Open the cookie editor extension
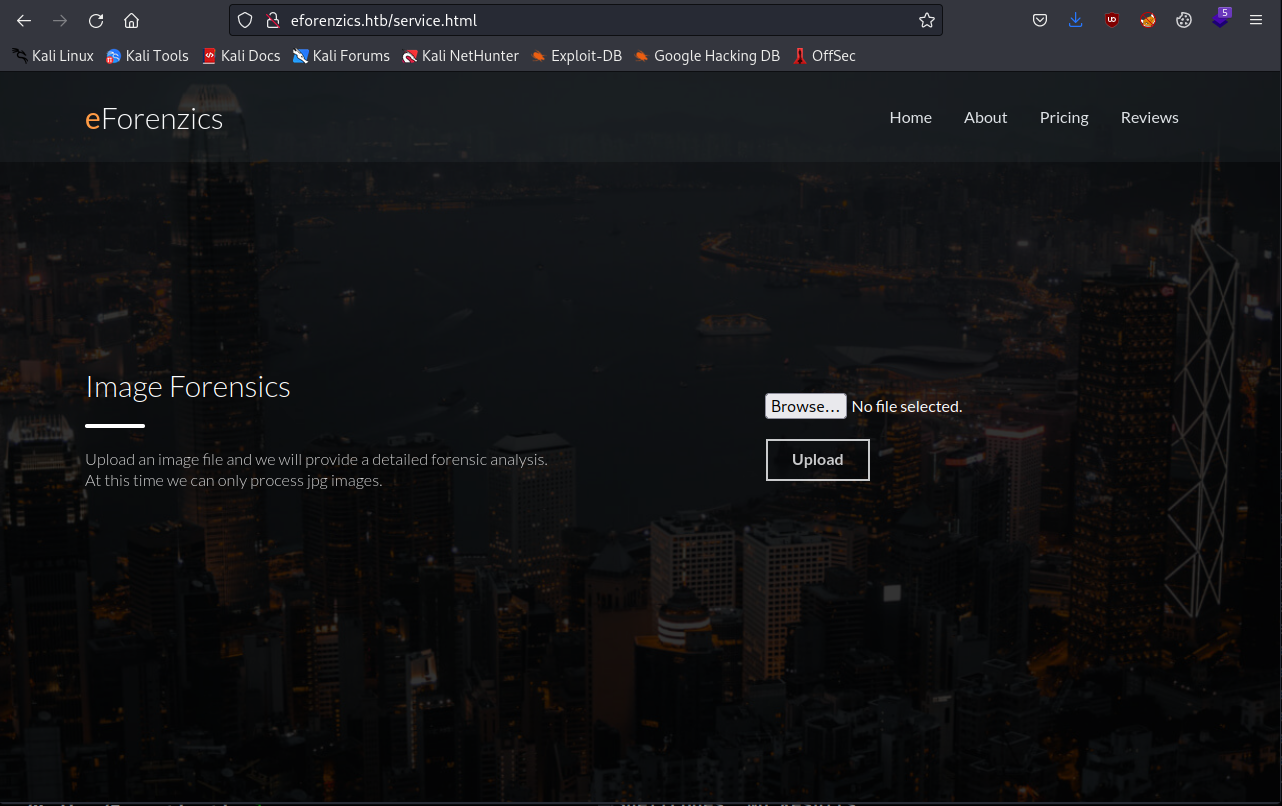 (1184, 20)
